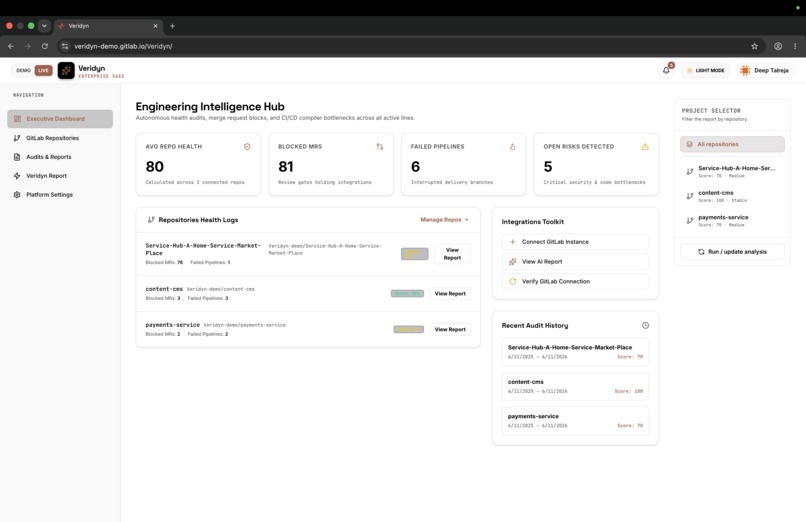This screenshot has width=806, height=522.
Task: Select the DEMO mode label
Action: pos(23,70)
